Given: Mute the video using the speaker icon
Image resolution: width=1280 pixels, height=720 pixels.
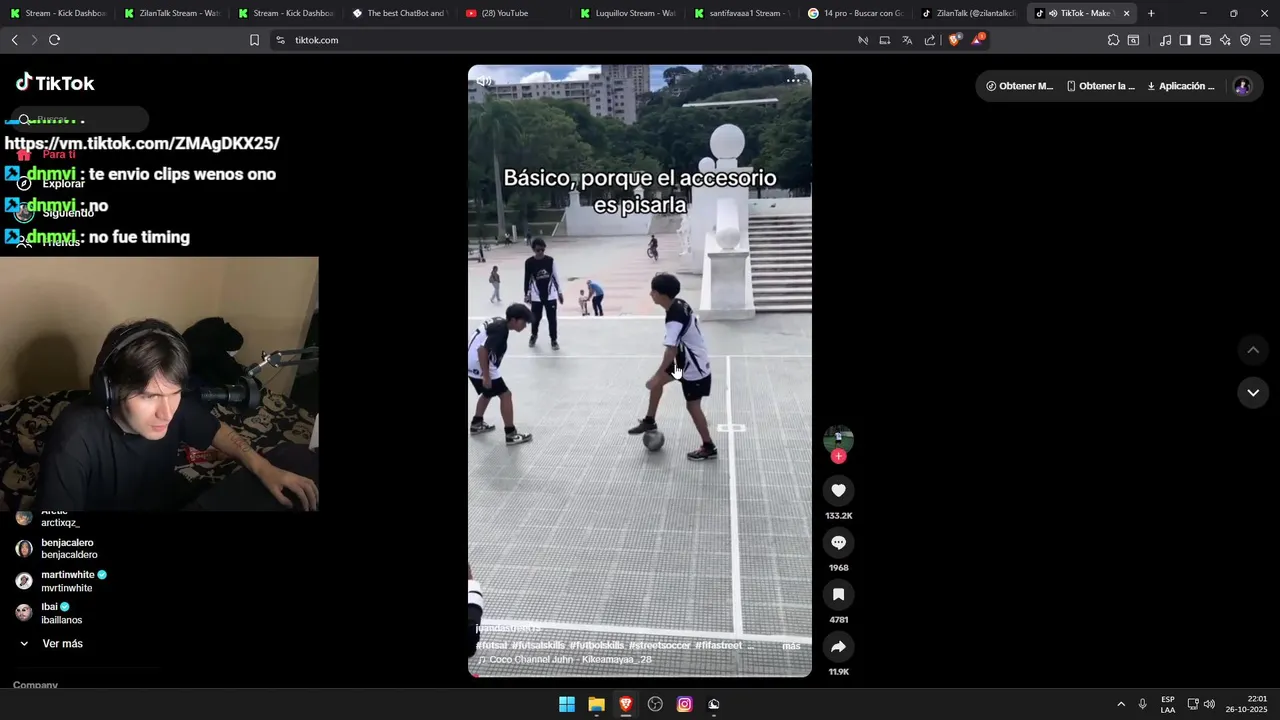Looking at the screenshot, I should tap(485, 81).
